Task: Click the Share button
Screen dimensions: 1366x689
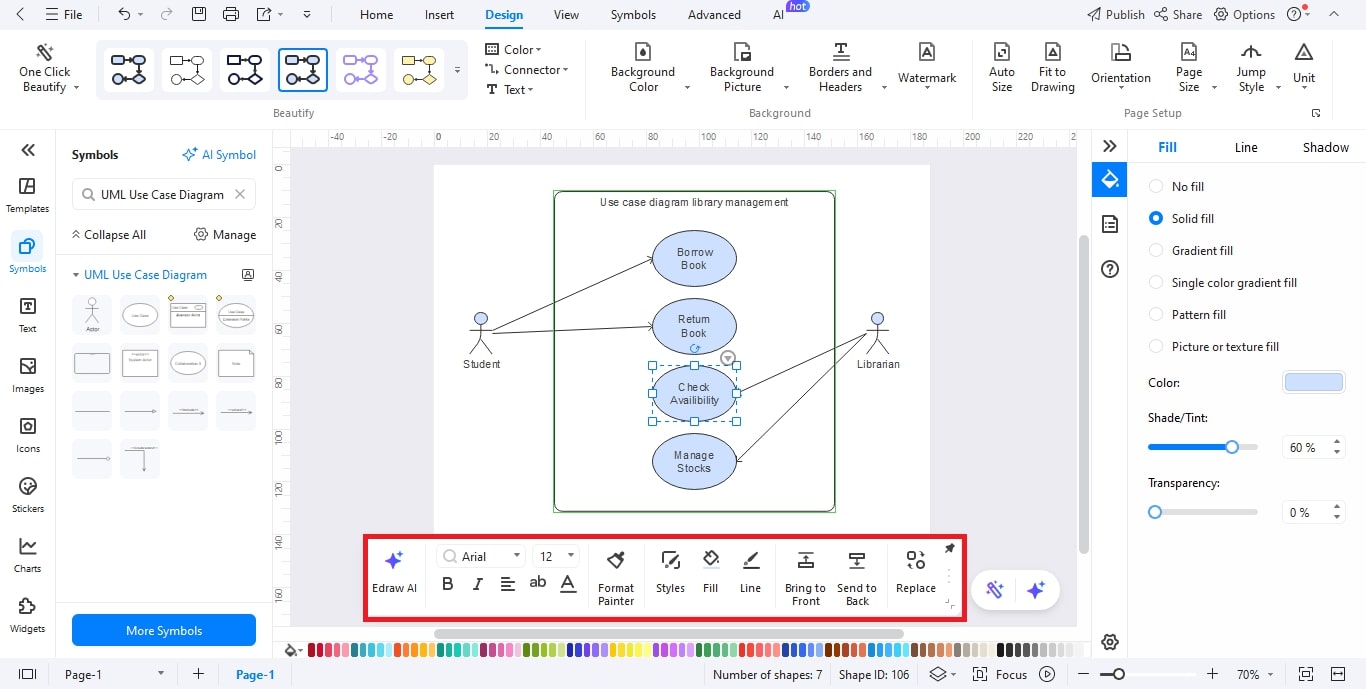Action: (1177, 14)
